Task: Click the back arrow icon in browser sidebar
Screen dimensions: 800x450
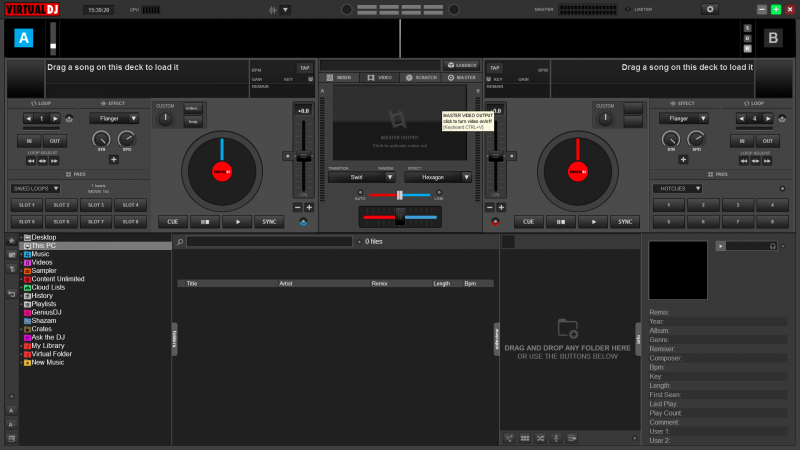Action: click(11, 294)
